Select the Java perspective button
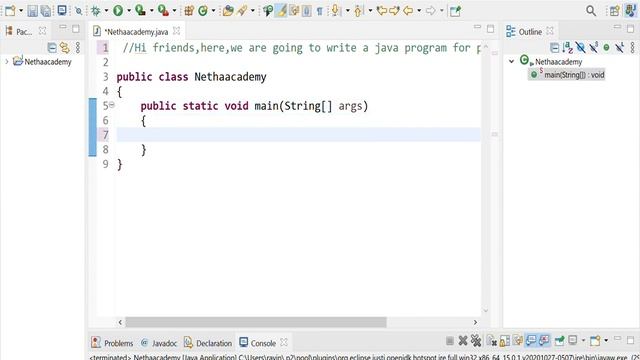Viewport: 640px width, 360px height. point(630,11)
